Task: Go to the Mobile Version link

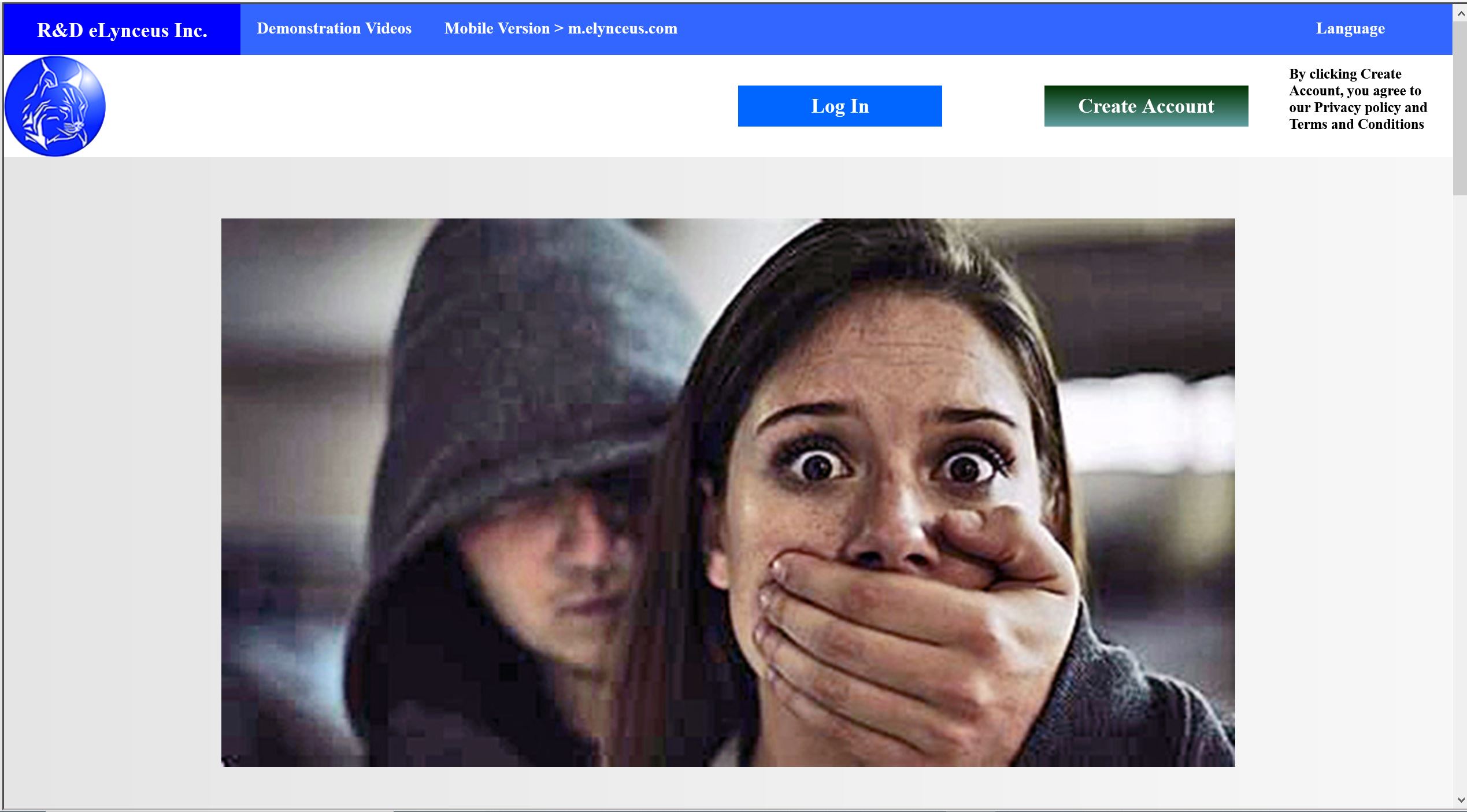Action: coord(561,28)
